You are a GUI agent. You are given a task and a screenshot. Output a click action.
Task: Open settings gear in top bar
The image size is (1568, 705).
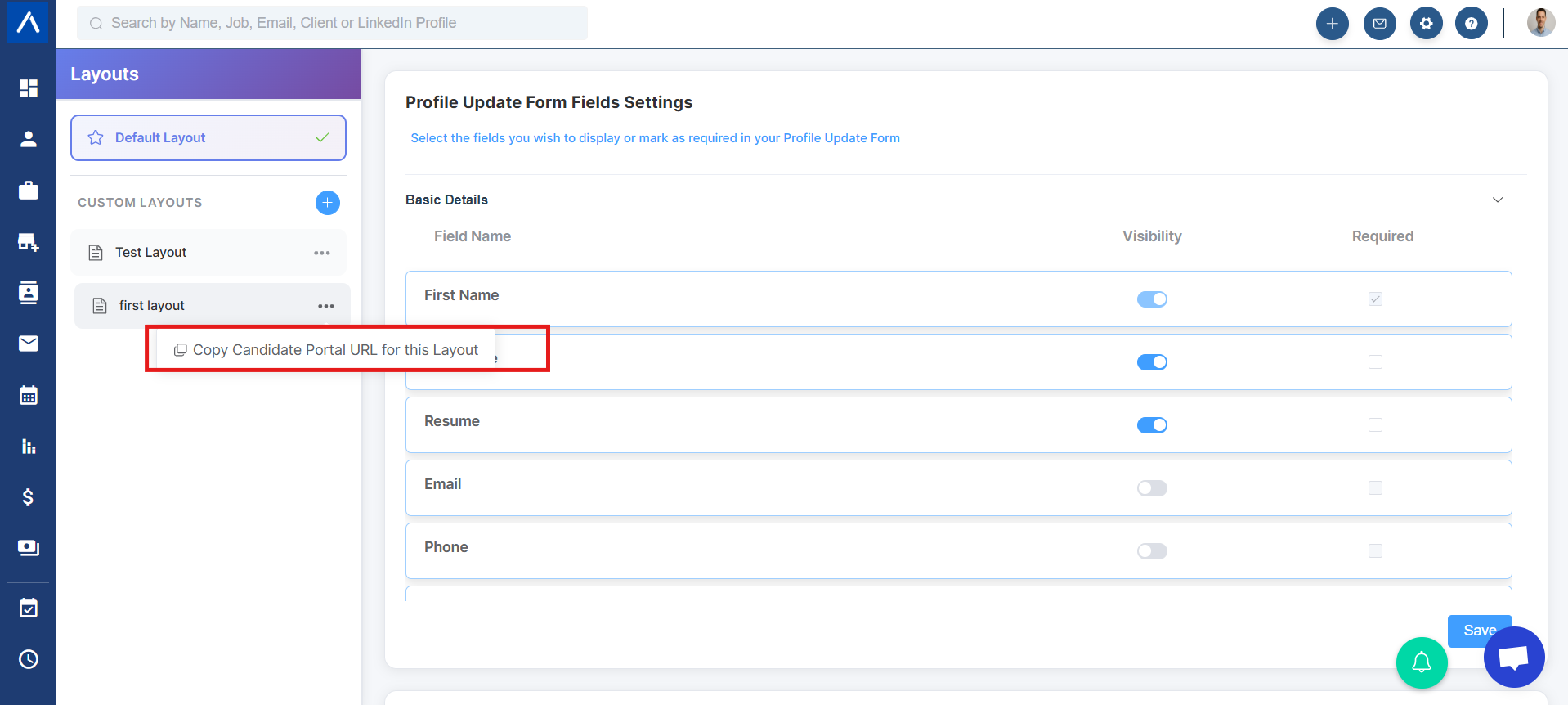point(1426,24)
